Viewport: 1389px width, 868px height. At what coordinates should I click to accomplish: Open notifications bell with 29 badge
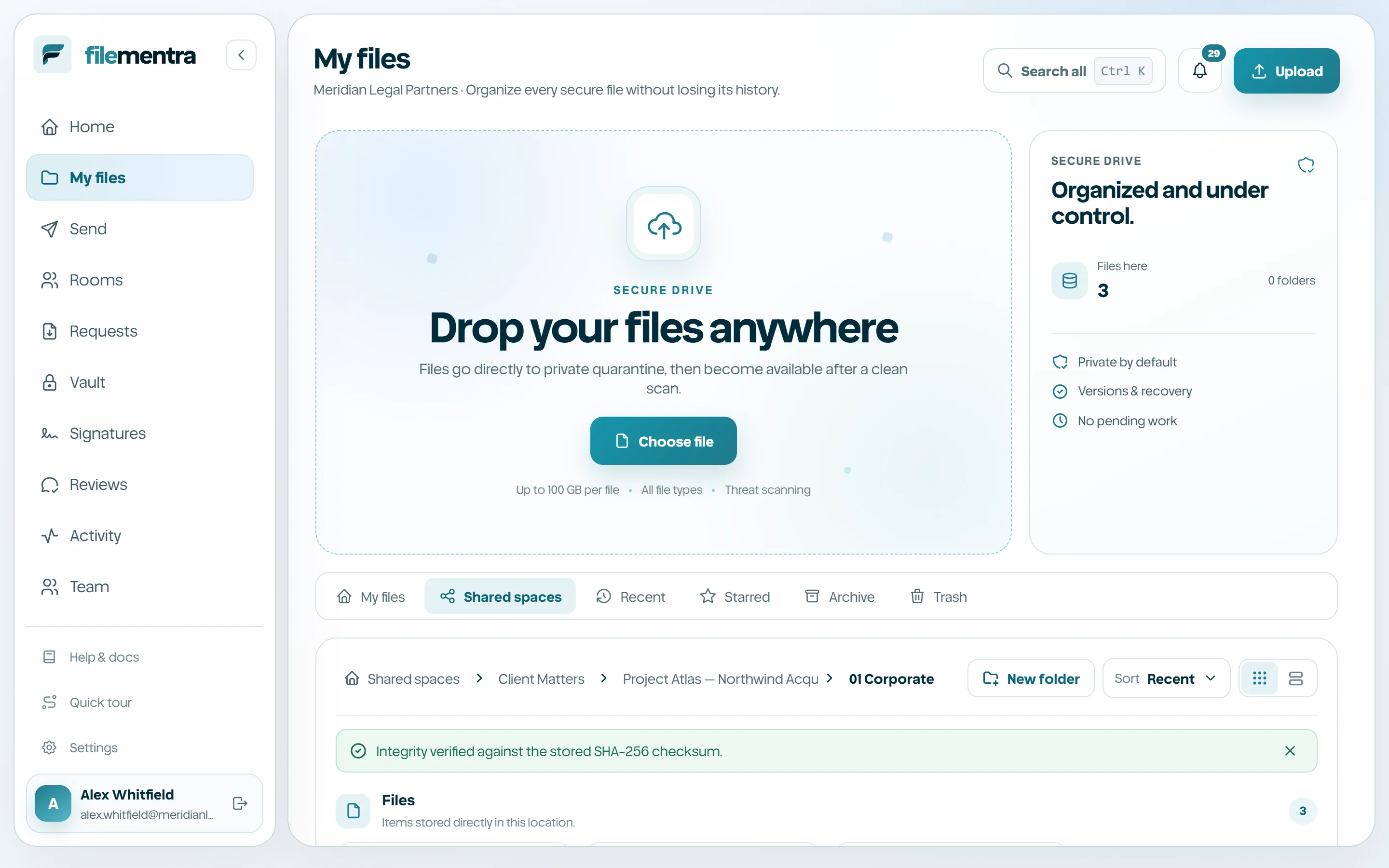(1199, 70)
